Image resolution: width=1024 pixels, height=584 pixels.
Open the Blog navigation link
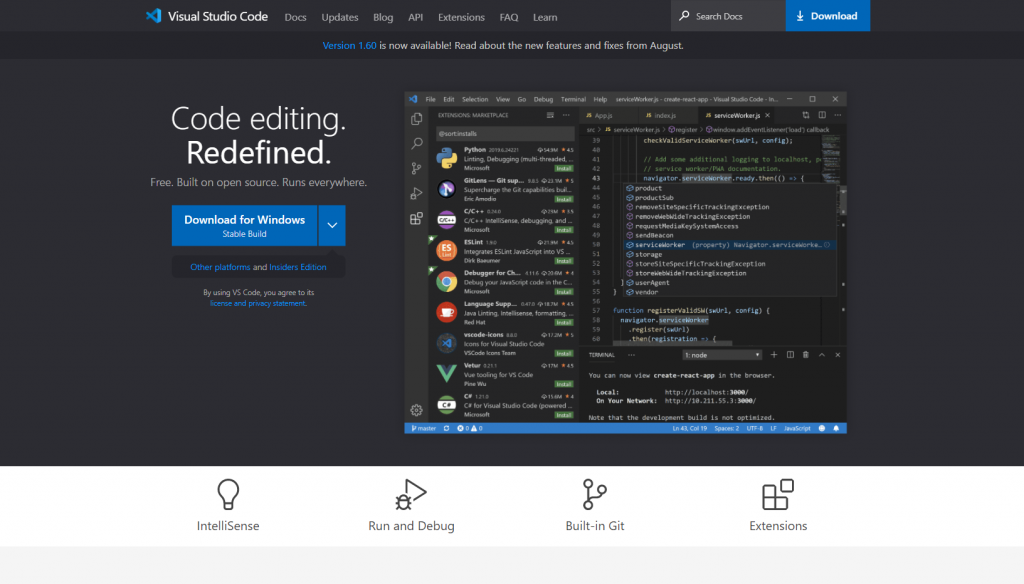383,17
